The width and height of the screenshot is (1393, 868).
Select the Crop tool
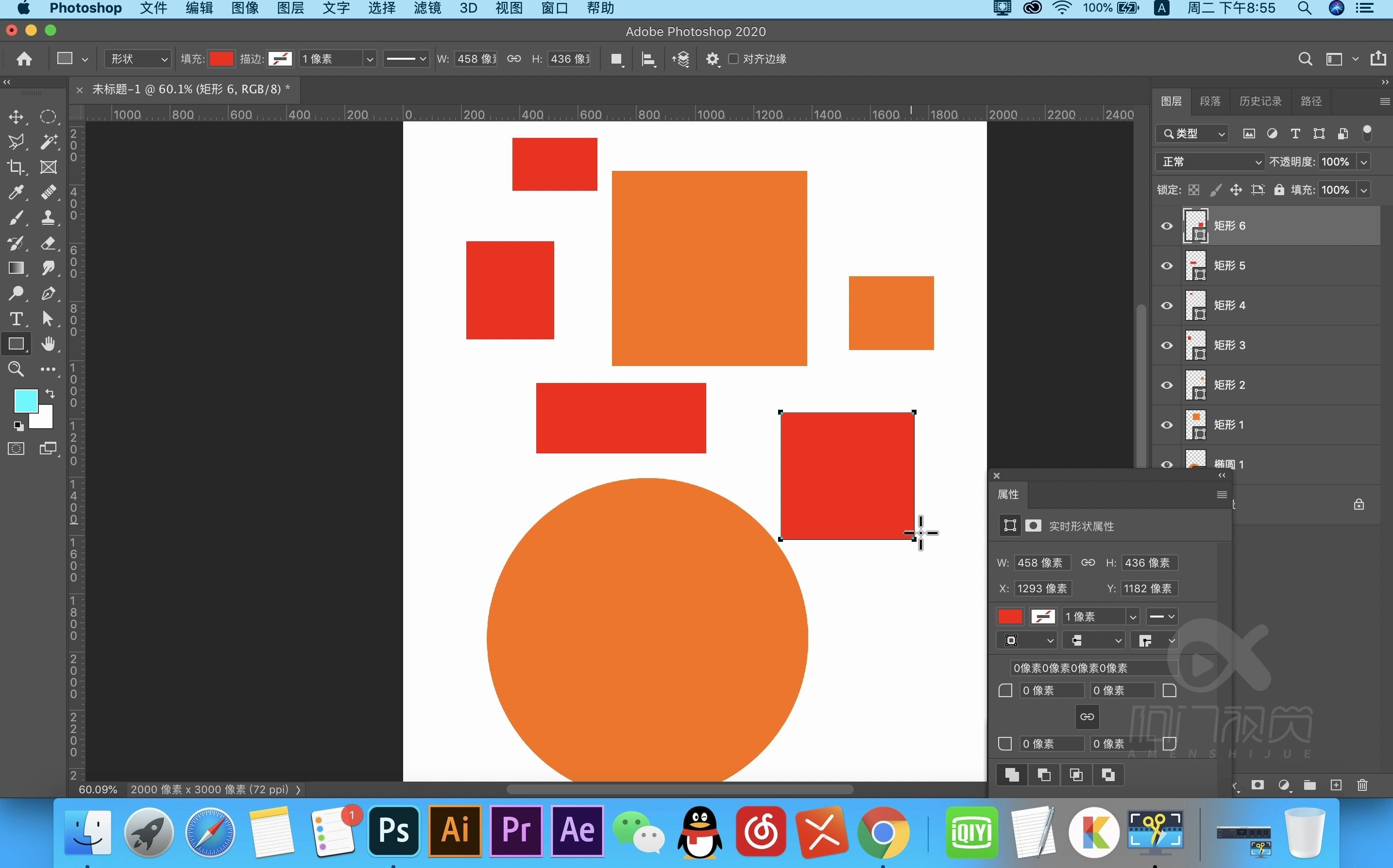(x=16, y=167)
